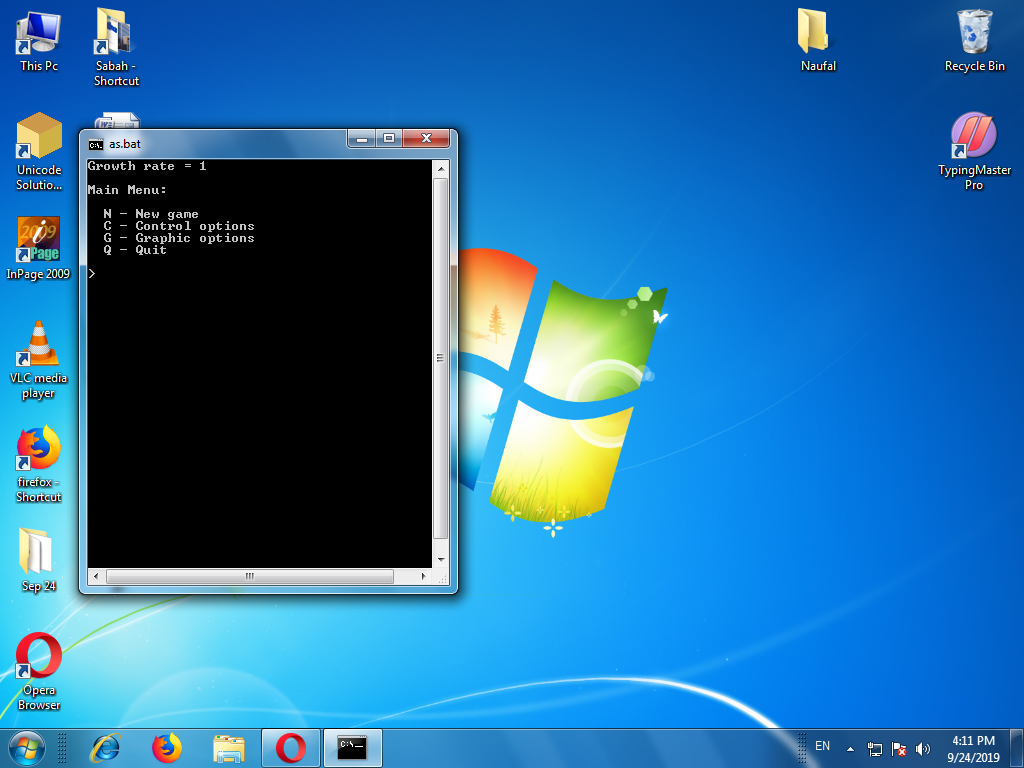Click the 'N - New game' line
The width and height of the screenshot is (1024, 768).
coord(151,214)
